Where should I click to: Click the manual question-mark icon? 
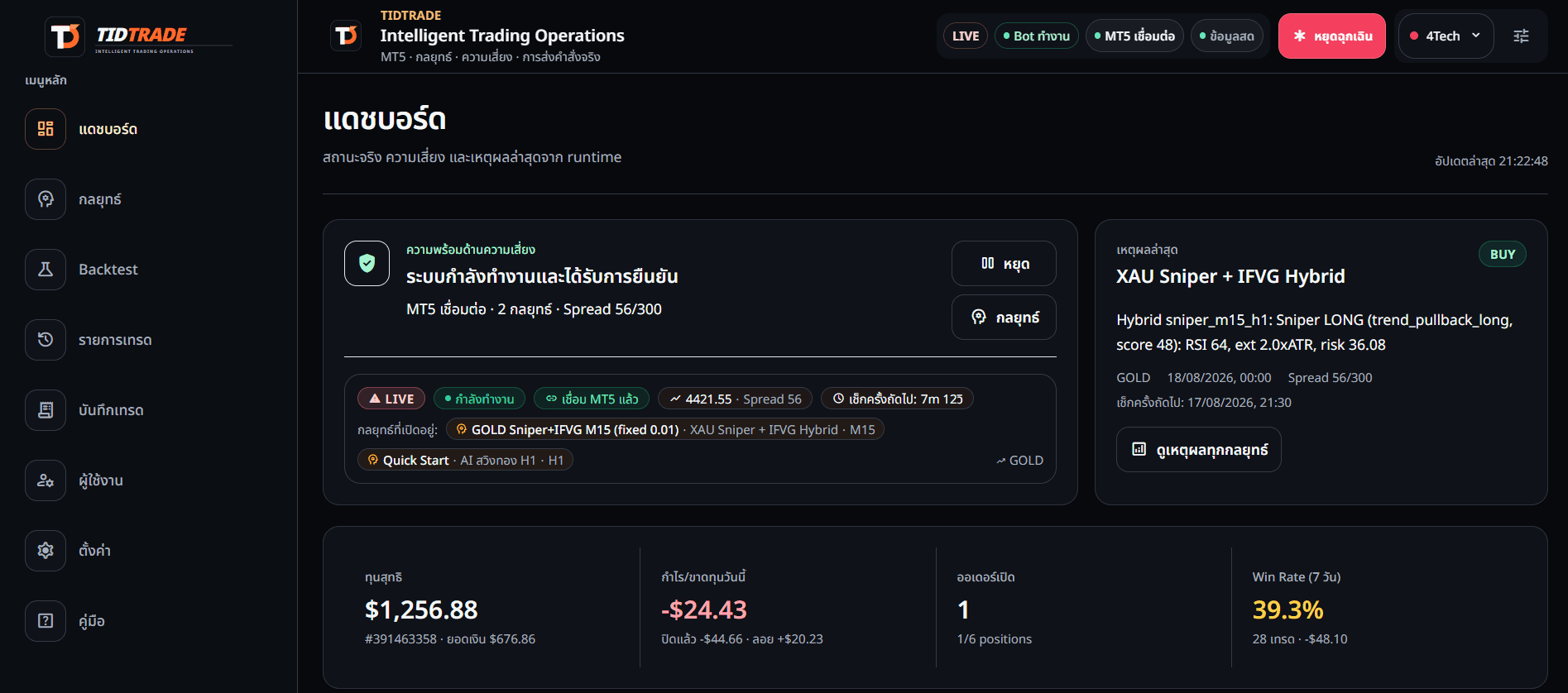(x=46, y=621)
